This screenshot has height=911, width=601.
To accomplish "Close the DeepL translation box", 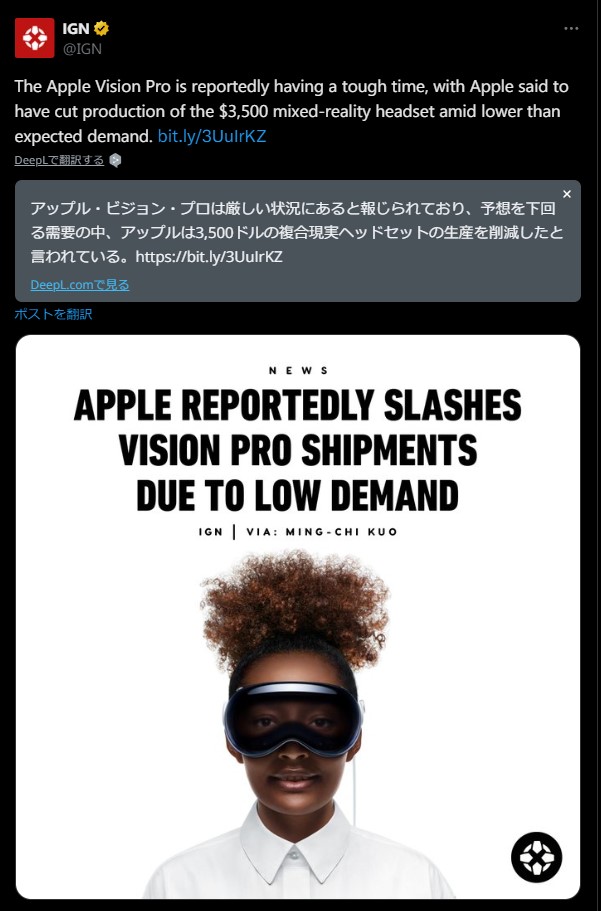I will (567, 194).
